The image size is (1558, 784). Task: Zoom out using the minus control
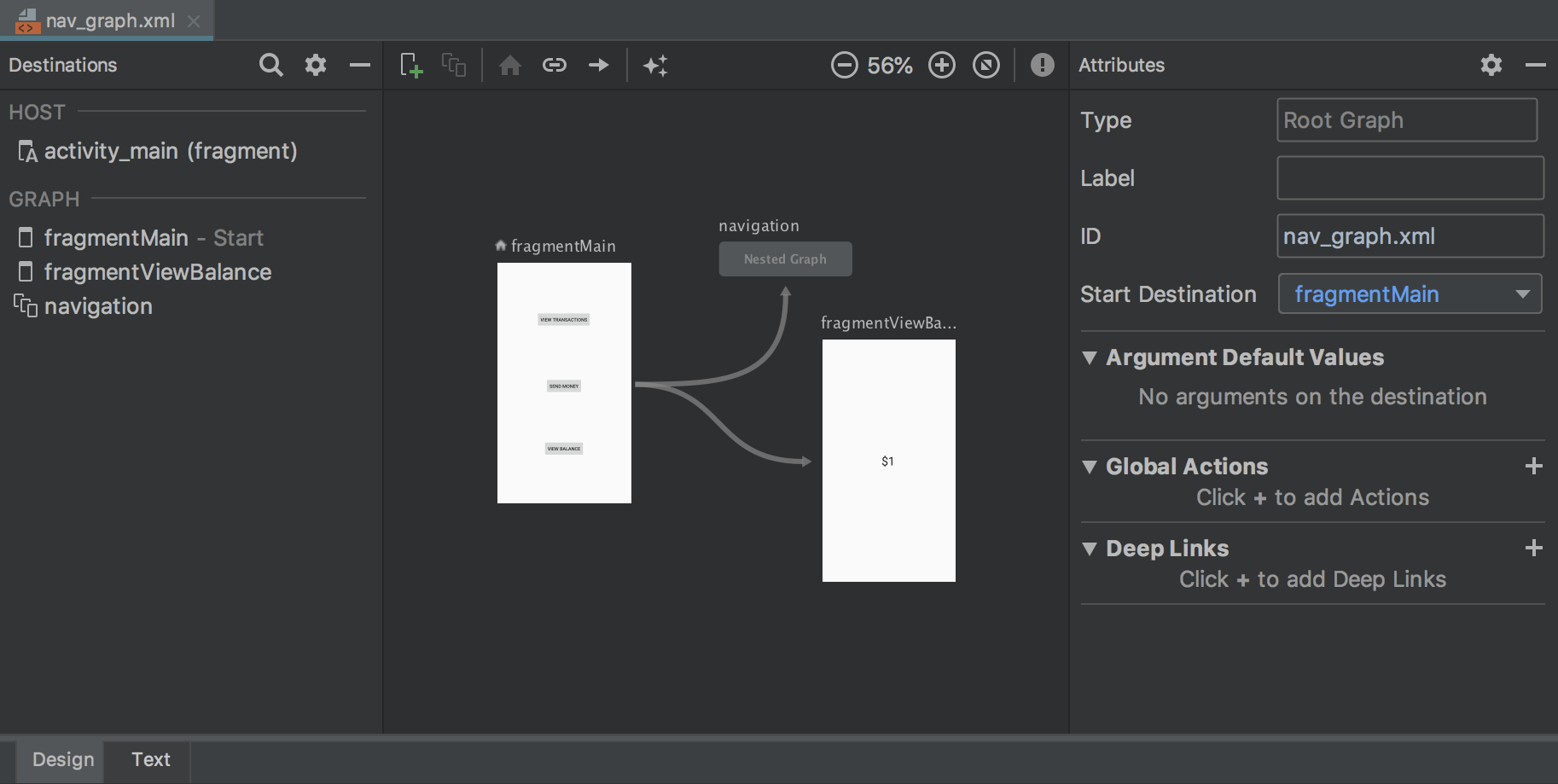coord(844,65)
